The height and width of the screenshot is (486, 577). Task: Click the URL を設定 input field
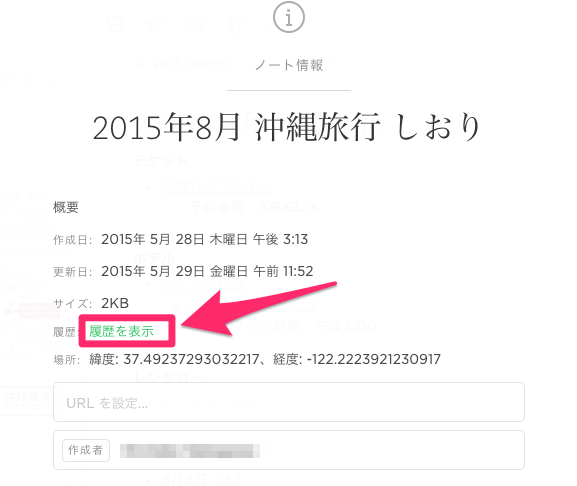(289, 402)
